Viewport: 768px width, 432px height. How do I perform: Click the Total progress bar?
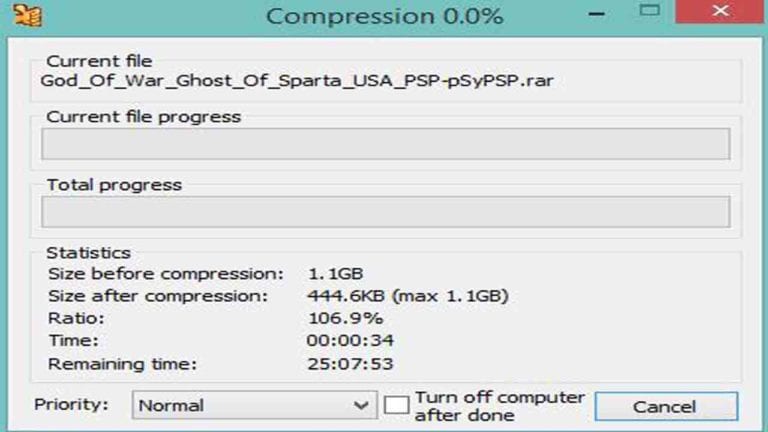[x=385, y=212]
